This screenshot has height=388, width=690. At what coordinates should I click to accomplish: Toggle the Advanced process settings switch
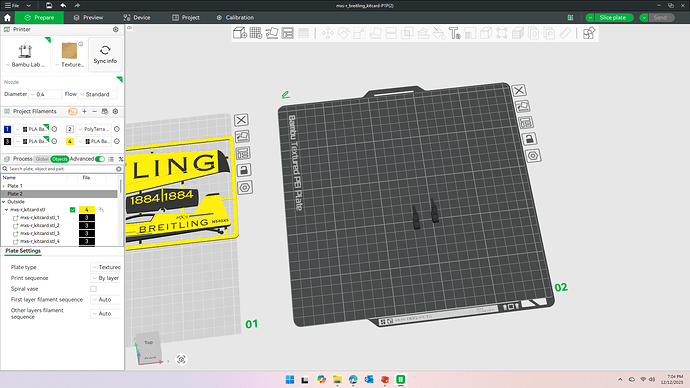[100, 159]
